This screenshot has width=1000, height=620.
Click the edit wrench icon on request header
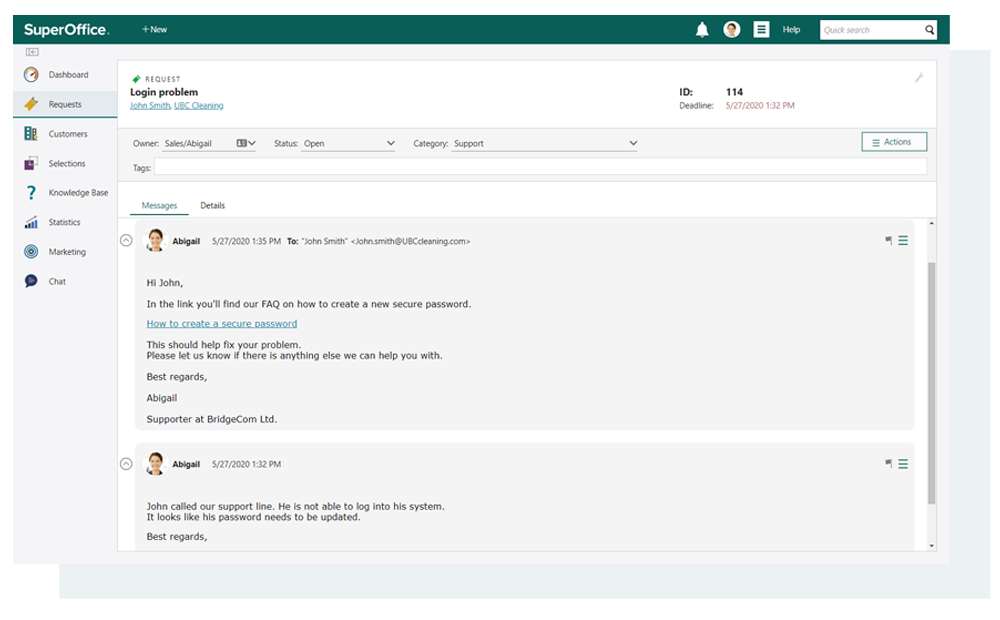(919, 78)
